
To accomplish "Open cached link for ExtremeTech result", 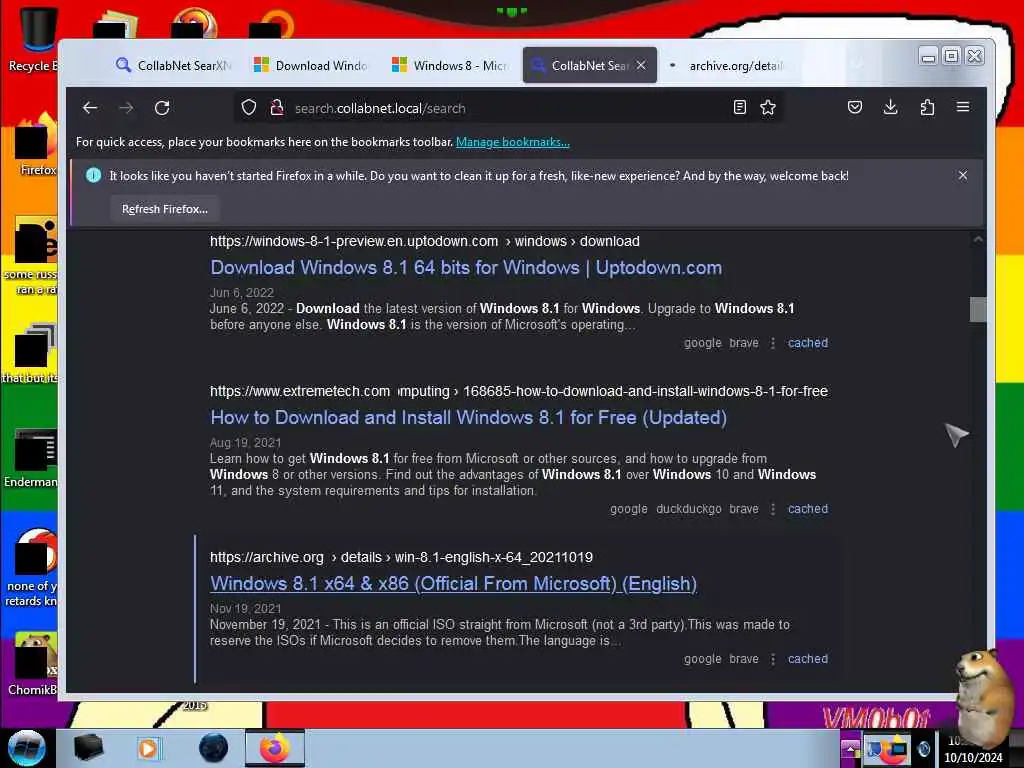I will pos(808,509).
